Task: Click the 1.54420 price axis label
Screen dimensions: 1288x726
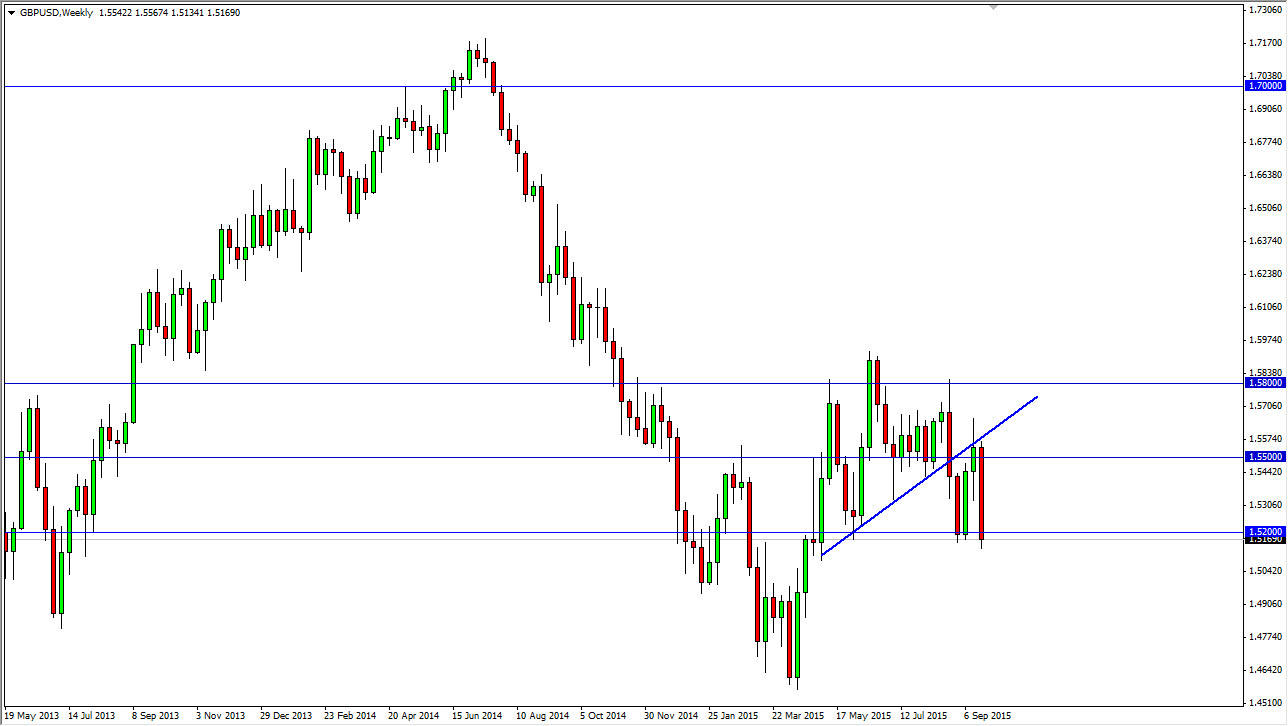Action: pyautogui.click(x=1266, y=472)
